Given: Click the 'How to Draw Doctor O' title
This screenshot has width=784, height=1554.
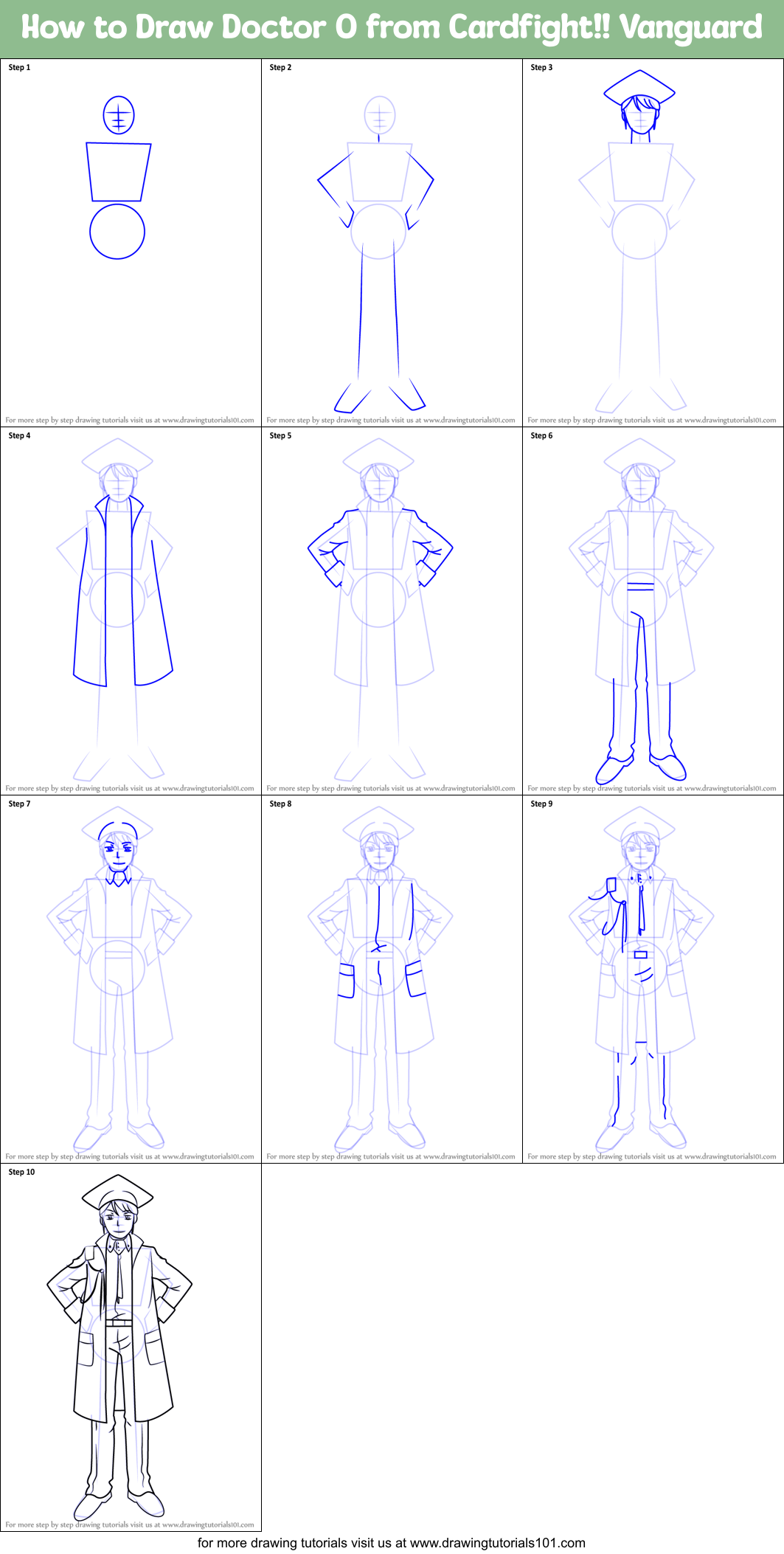Looking at the screenshot, I should 392,27.
